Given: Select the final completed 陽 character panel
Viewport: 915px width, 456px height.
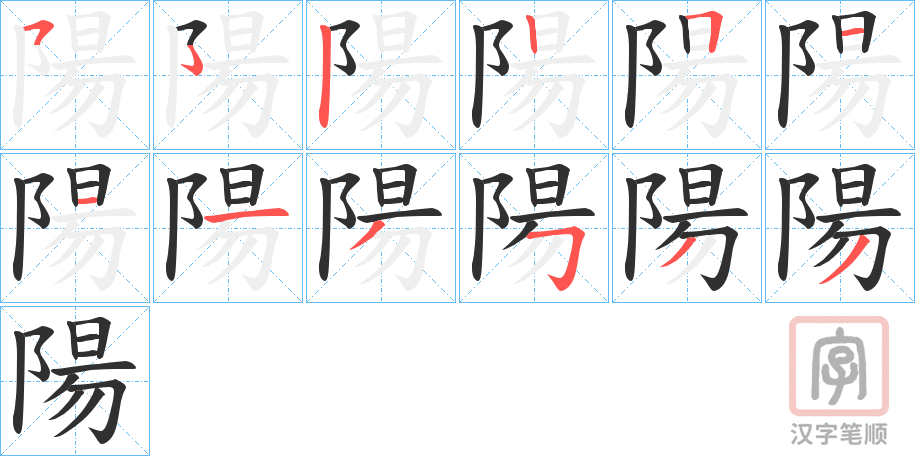Looking at the screenshot, I should point(75,381).
